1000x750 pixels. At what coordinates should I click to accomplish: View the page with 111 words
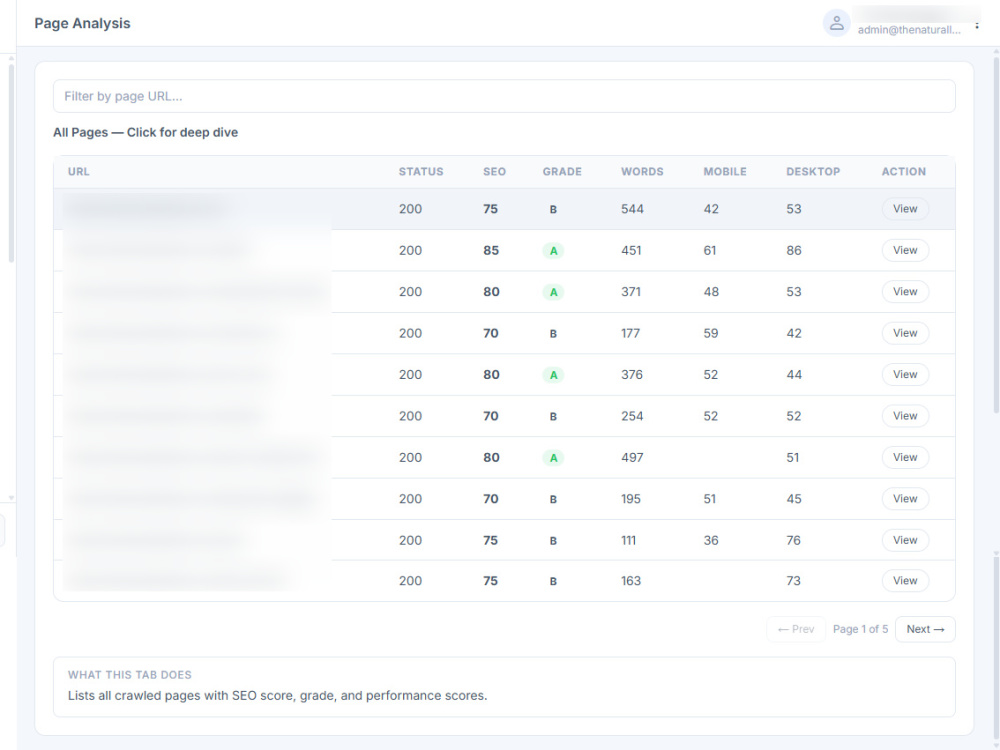(x=905, y=540)
